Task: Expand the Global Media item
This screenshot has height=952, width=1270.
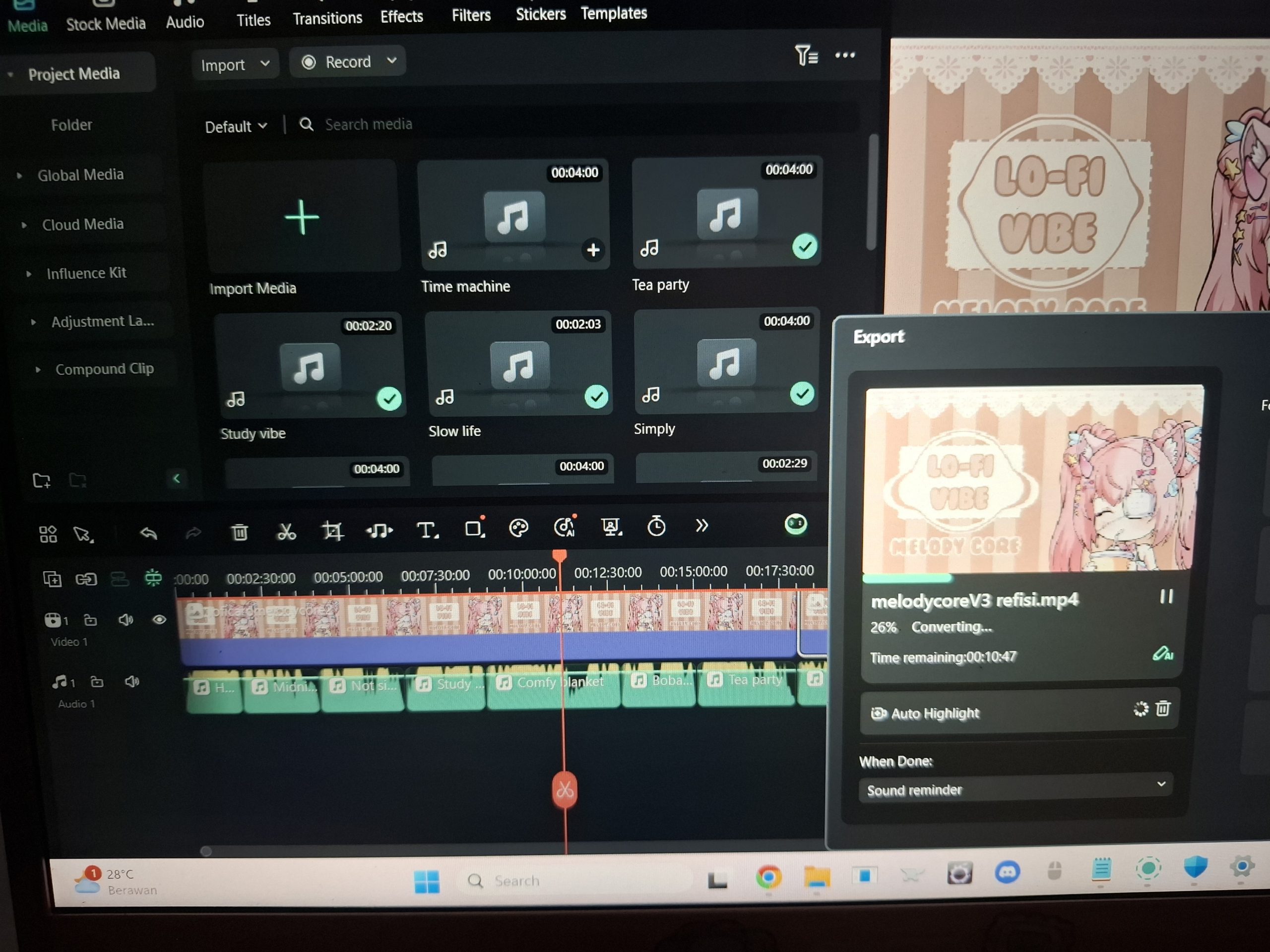Action: 19,176
